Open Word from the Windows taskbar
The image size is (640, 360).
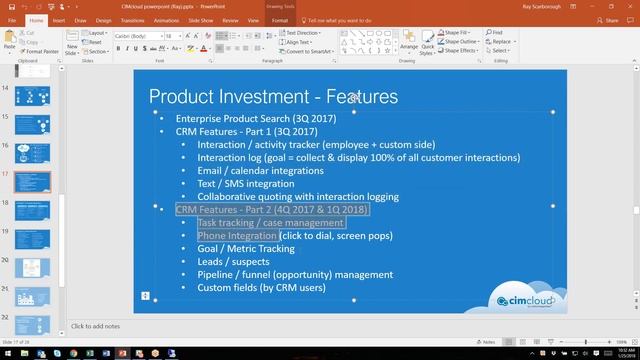coord(106,353)
